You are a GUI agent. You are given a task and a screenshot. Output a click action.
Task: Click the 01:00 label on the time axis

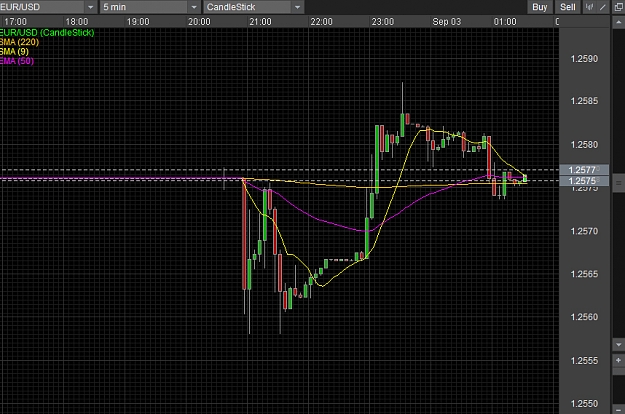click(x=505, y=22)
